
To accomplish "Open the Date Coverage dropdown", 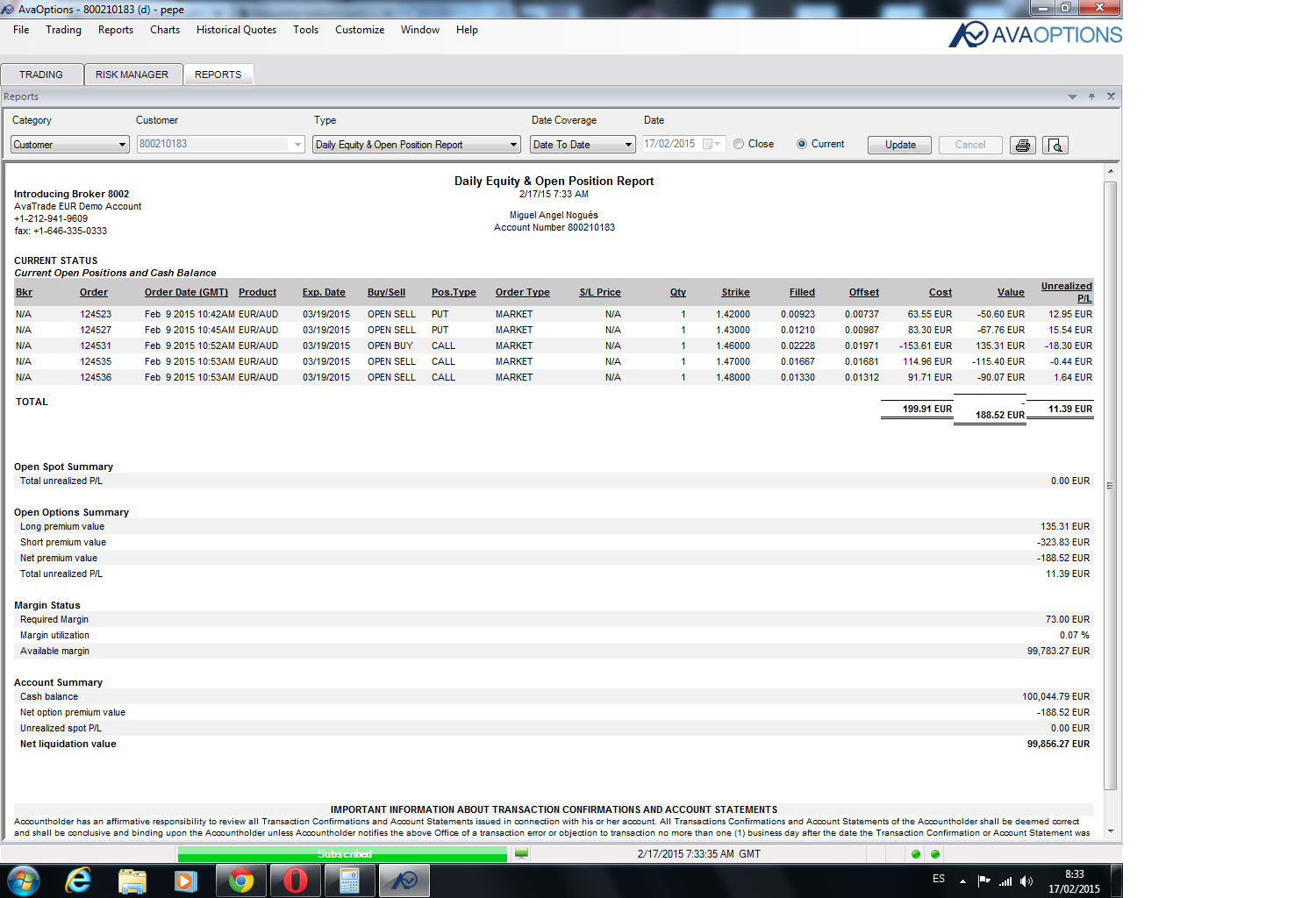I will [x=583, y=145].
